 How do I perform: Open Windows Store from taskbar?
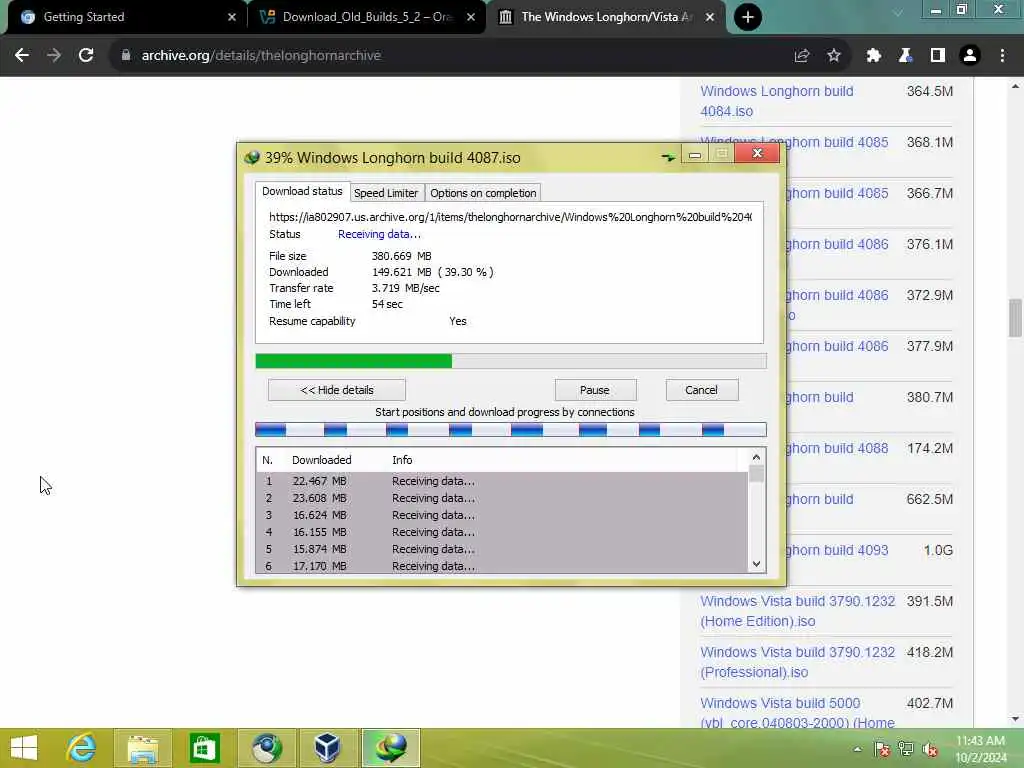click(204, 748)
